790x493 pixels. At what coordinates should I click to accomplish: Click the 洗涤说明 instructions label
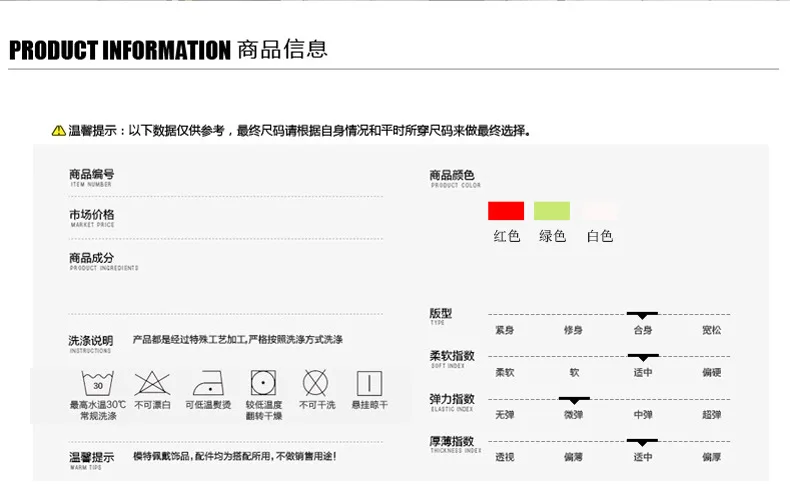[x=91, y=344]
